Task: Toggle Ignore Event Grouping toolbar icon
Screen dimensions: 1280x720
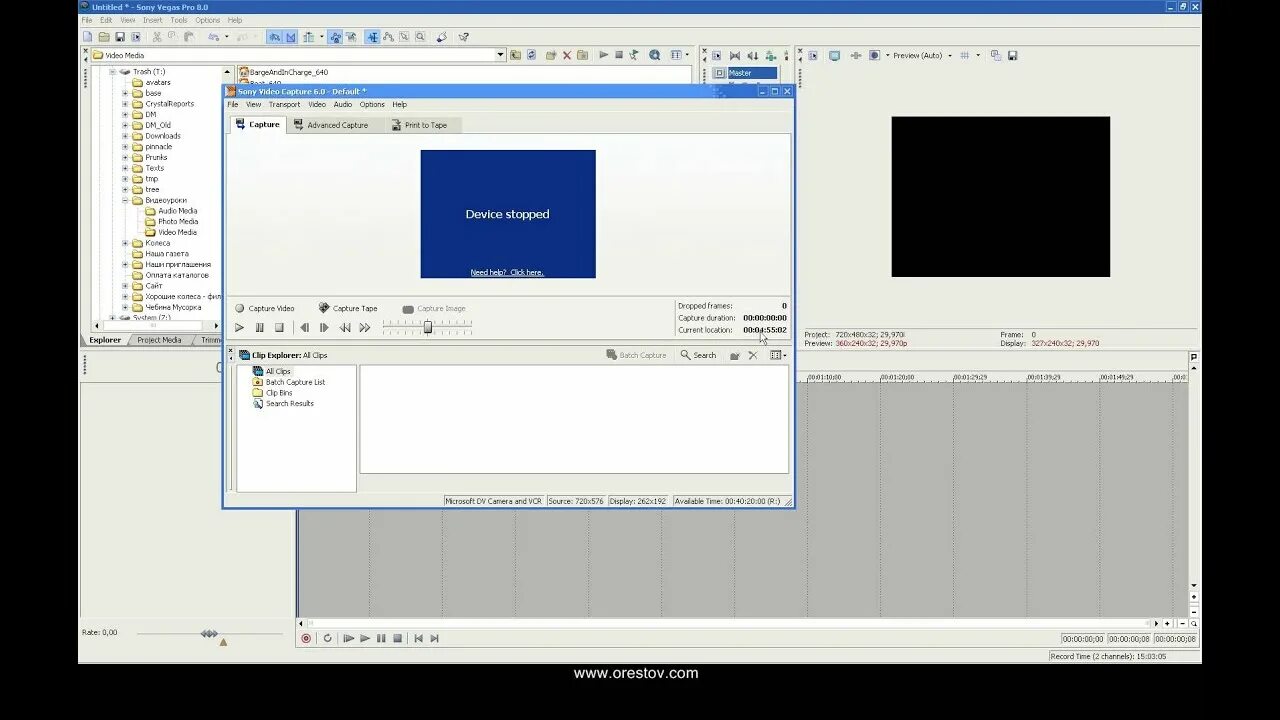Action: coord(351,37)
